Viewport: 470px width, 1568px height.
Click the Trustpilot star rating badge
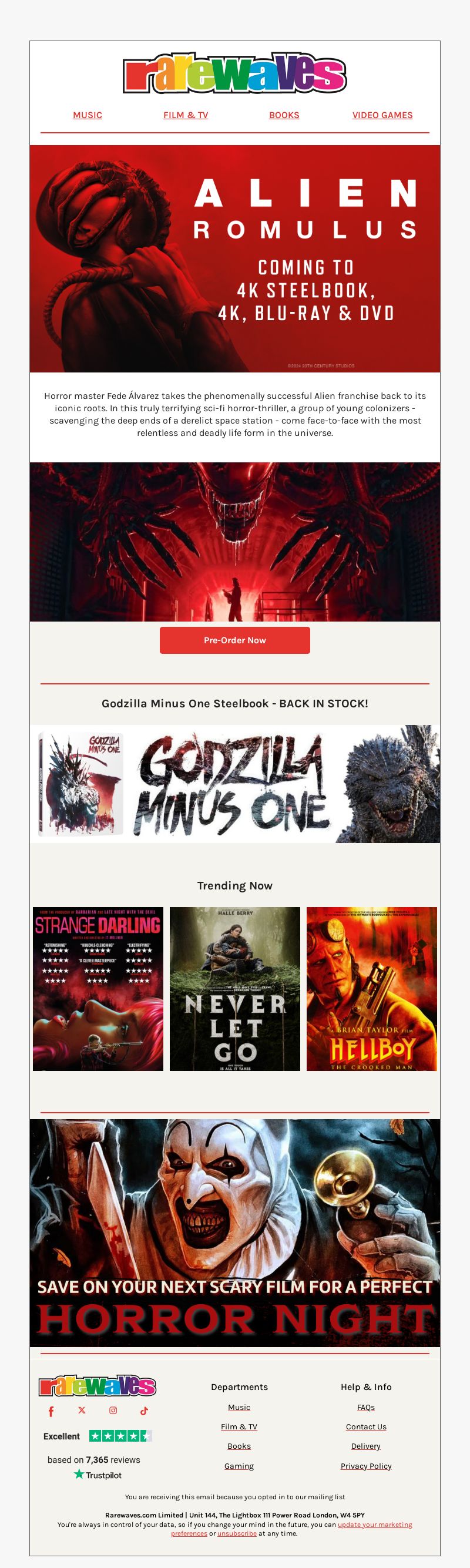[120, 1436]
